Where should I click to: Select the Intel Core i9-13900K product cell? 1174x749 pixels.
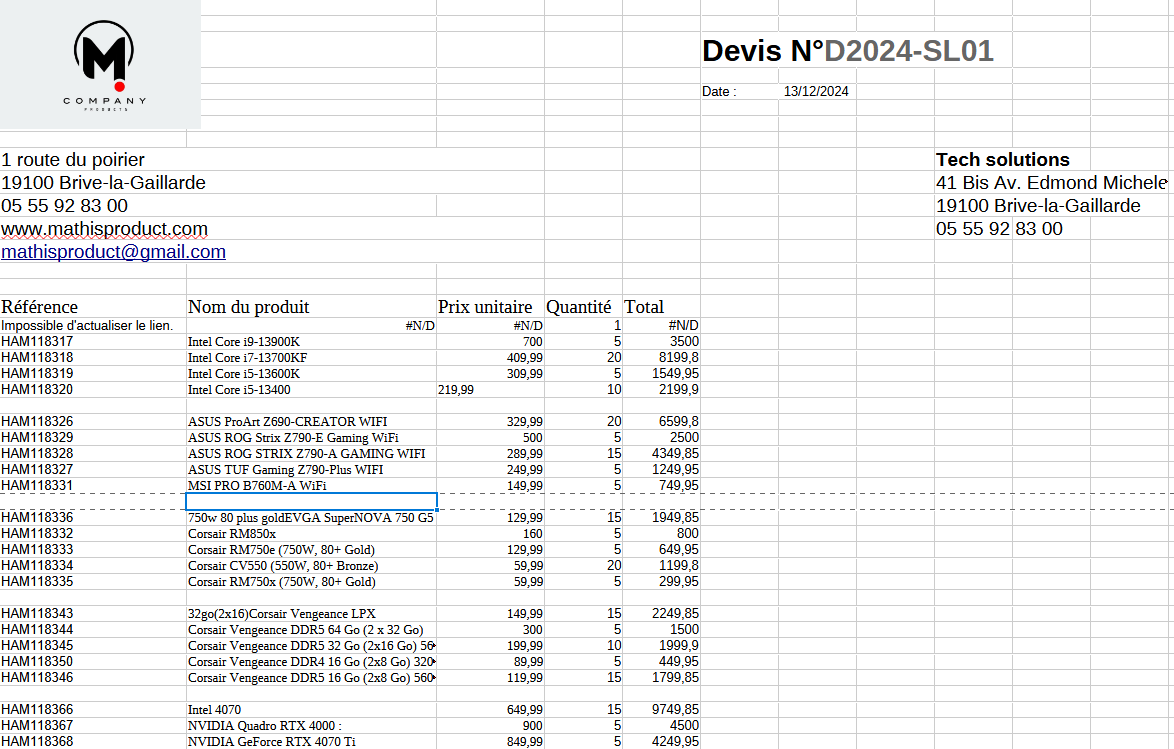pos(244,342)
